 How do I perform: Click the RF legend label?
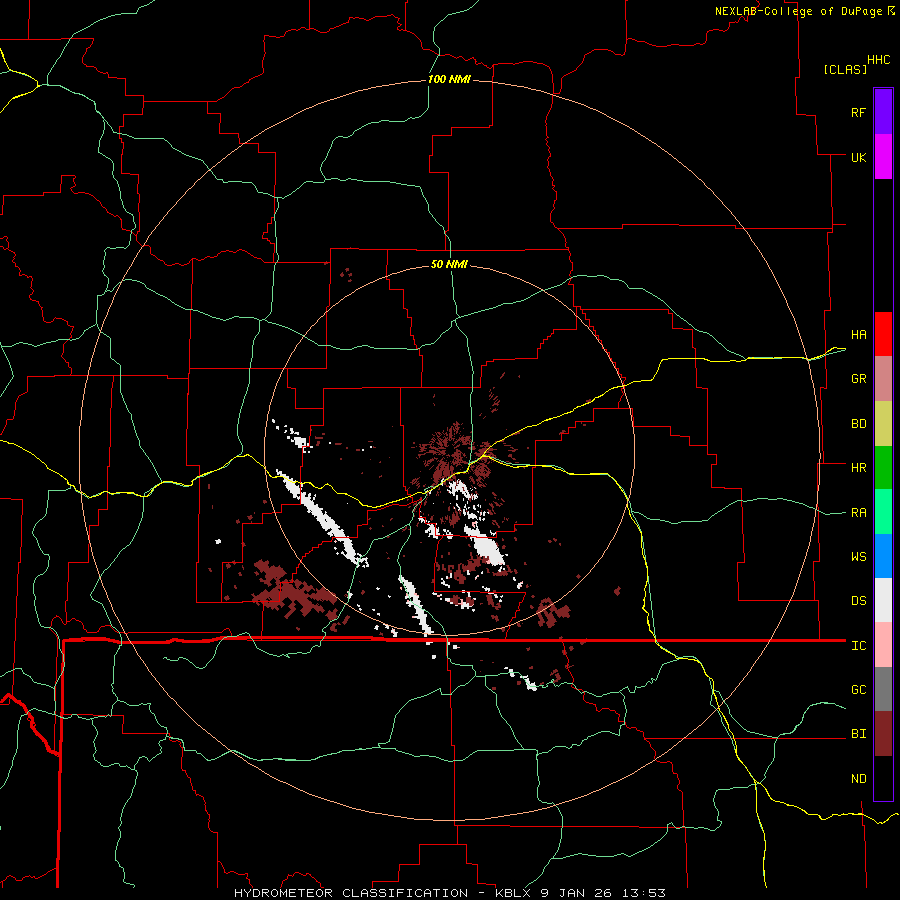[x=858, y=112]
